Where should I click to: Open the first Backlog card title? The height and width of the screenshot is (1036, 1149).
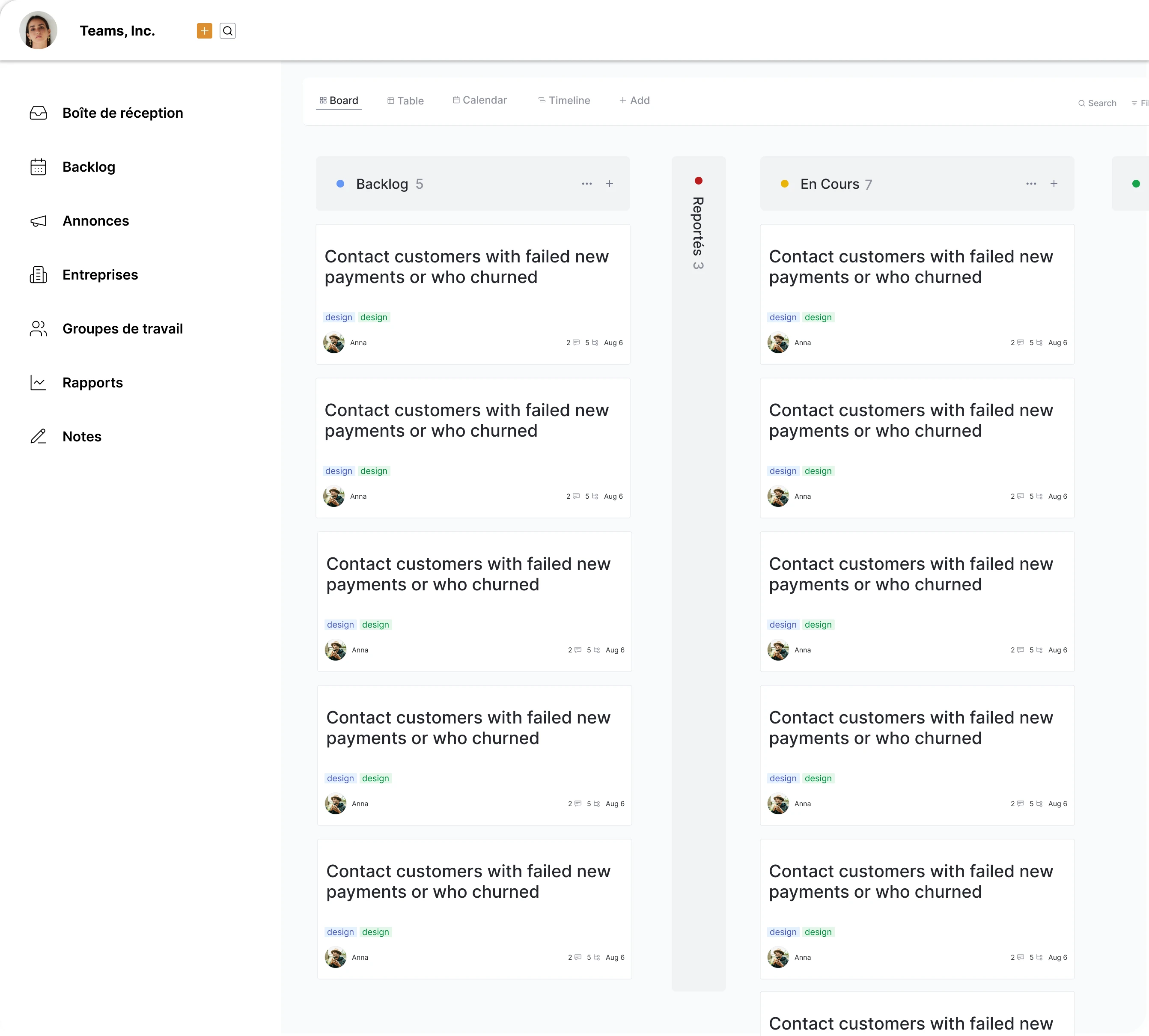coord(467,267)
